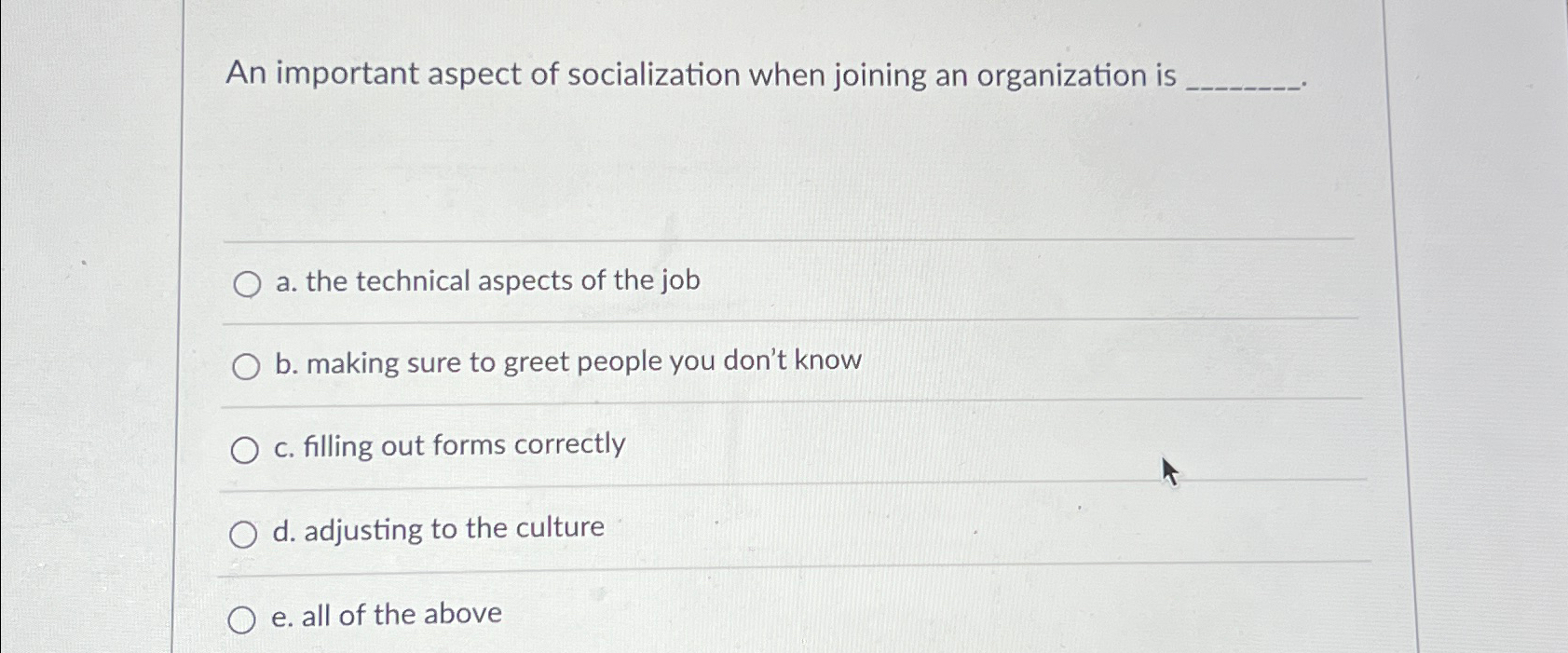This screenshot has height=653, width=1568.
Task: Choose answer 'the technical aspects of the job'
Action: click(x=485, y=282)
